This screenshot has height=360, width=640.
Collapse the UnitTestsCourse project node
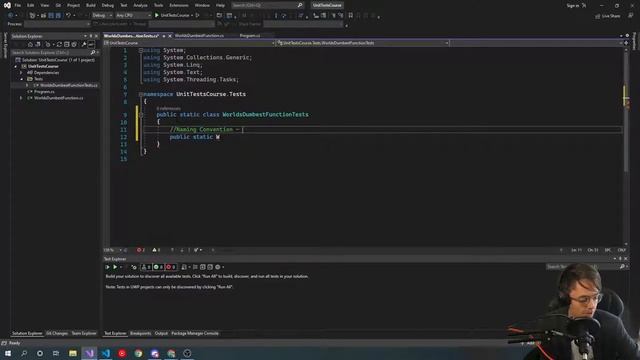click(x=16, y=66)
